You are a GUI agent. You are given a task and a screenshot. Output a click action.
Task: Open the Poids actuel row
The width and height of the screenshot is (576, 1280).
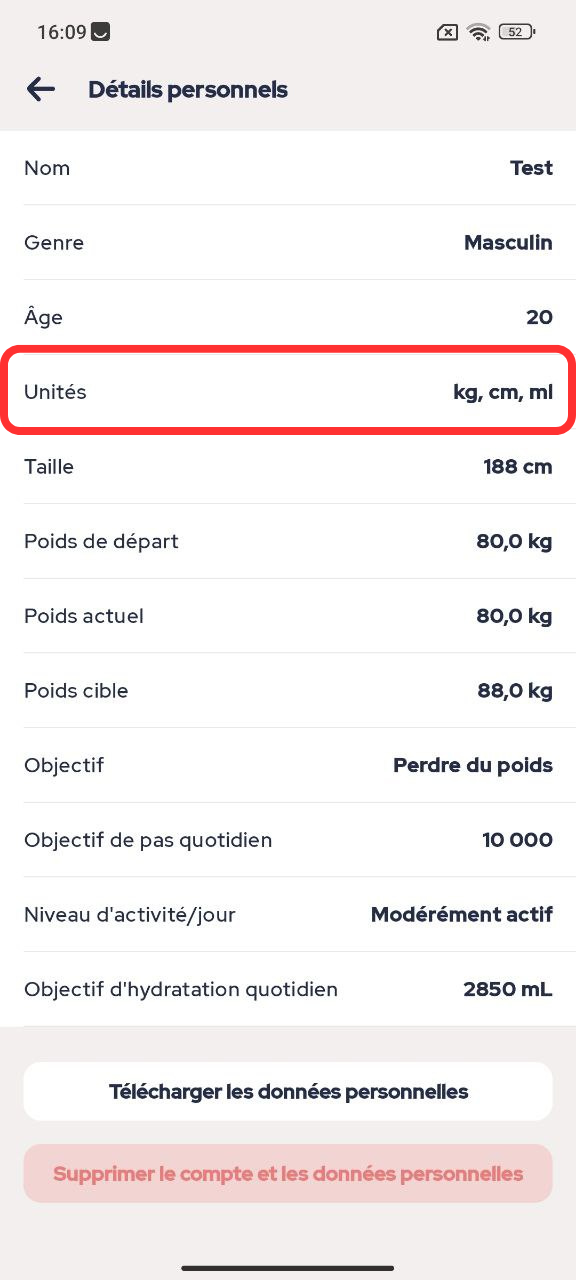coord(288,616)
